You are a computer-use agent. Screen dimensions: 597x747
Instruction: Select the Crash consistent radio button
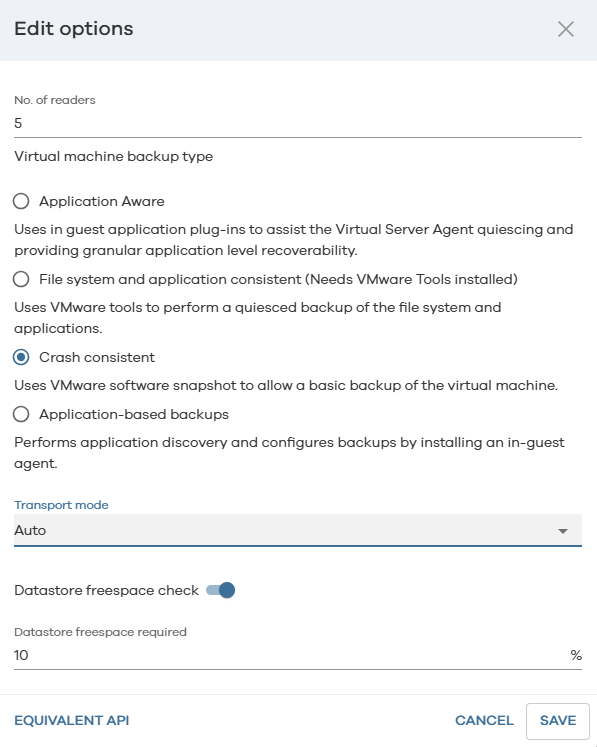21,357
